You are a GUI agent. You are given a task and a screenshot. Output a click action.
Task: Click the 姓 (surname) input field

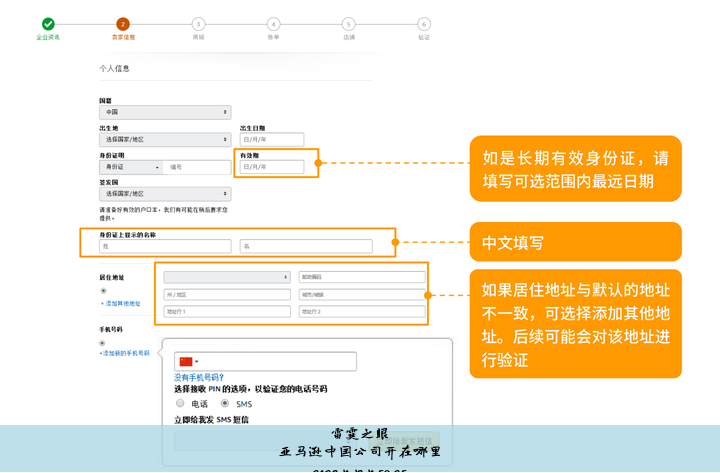pos(165,246)
